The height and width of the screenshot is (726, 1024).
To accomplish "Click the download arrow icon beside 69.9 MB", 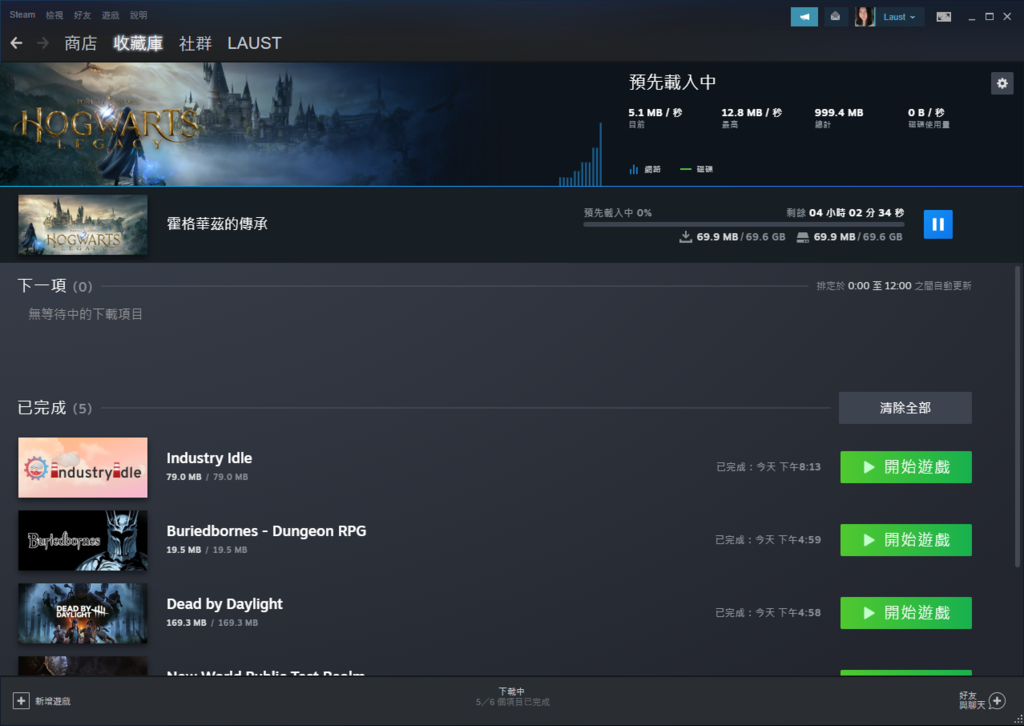I will [685, 237].
